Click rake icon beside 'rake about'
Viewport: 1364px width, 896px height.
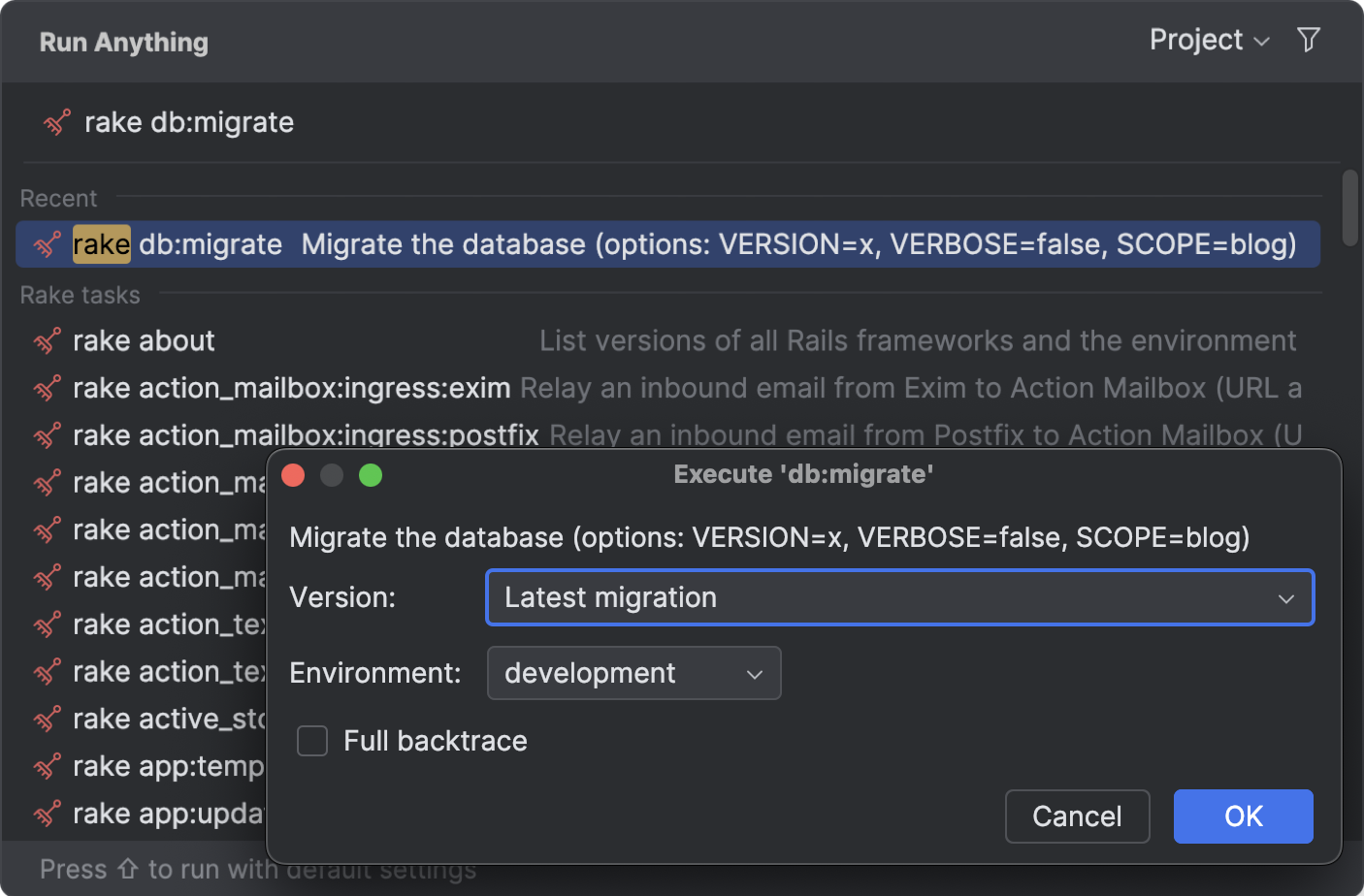(x=48, y=341)
